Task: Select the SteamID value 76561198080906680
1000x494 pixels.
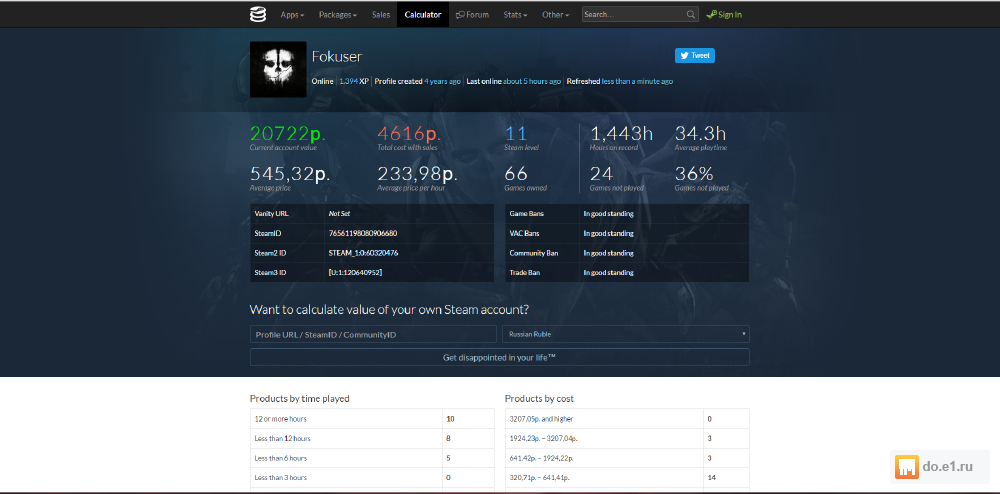Action: pos(363,233)
